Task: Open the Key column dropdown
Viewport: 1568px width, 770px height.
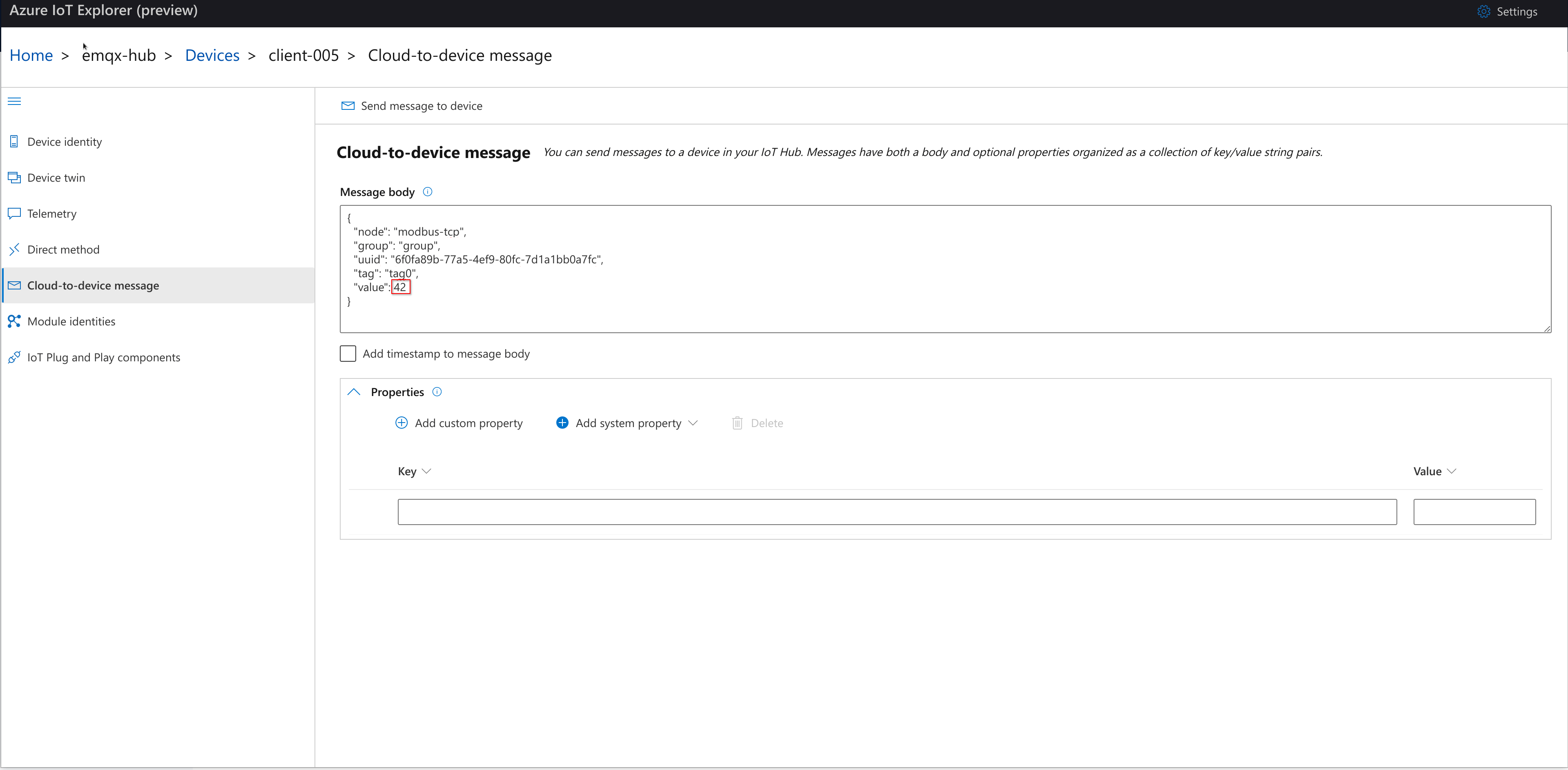Action: [427, 471]
